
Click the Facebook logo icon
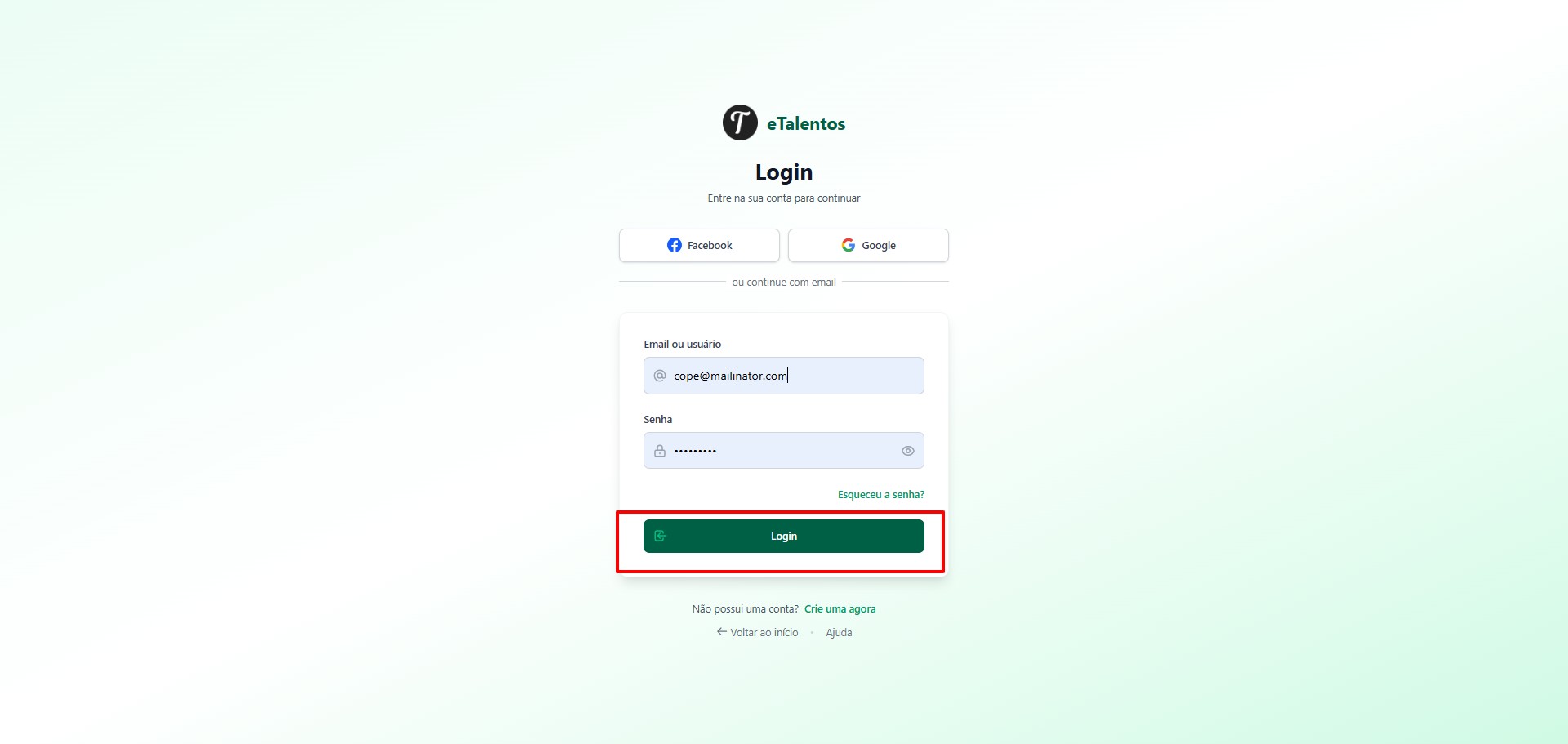(x=675, y=245)
